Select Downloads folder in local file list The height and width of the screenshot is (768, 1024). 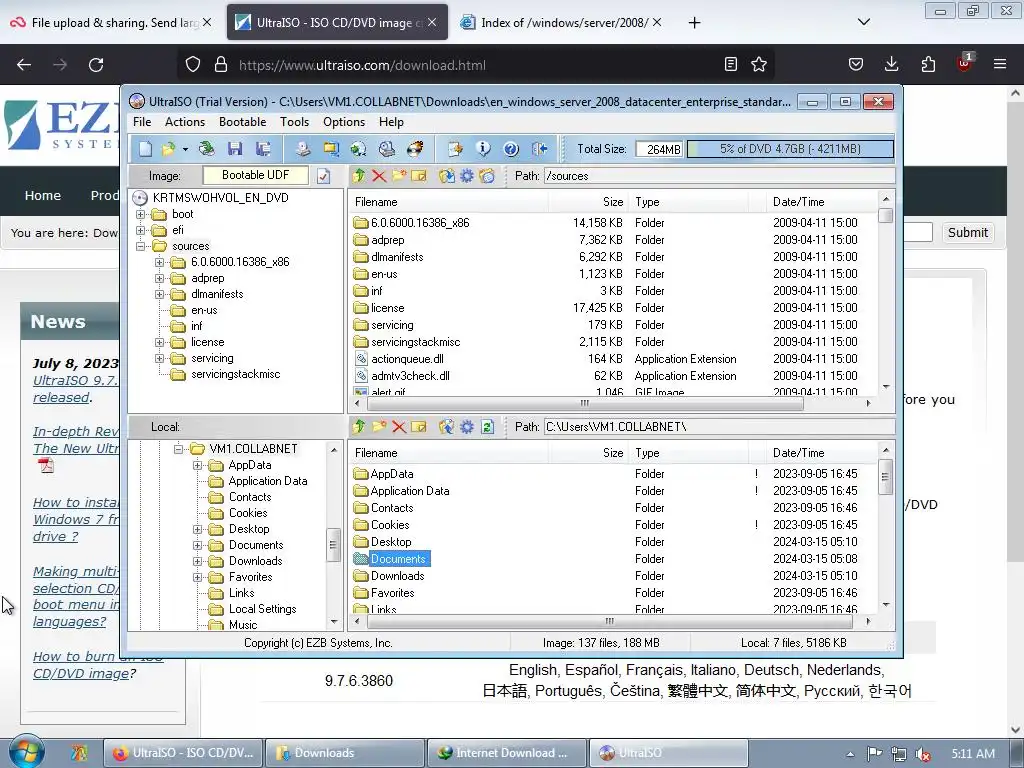coord(397,576)
